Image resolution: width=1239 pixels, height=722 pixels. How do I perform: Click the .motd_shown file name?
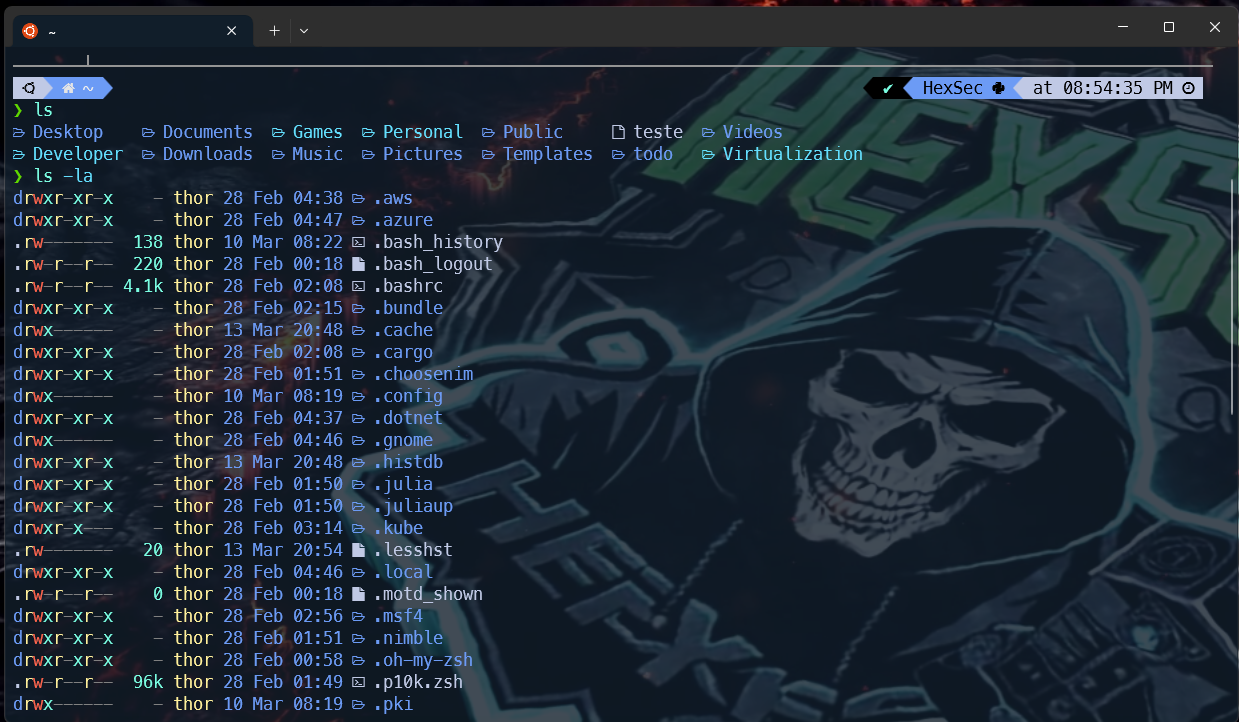(x=428, y=594)
